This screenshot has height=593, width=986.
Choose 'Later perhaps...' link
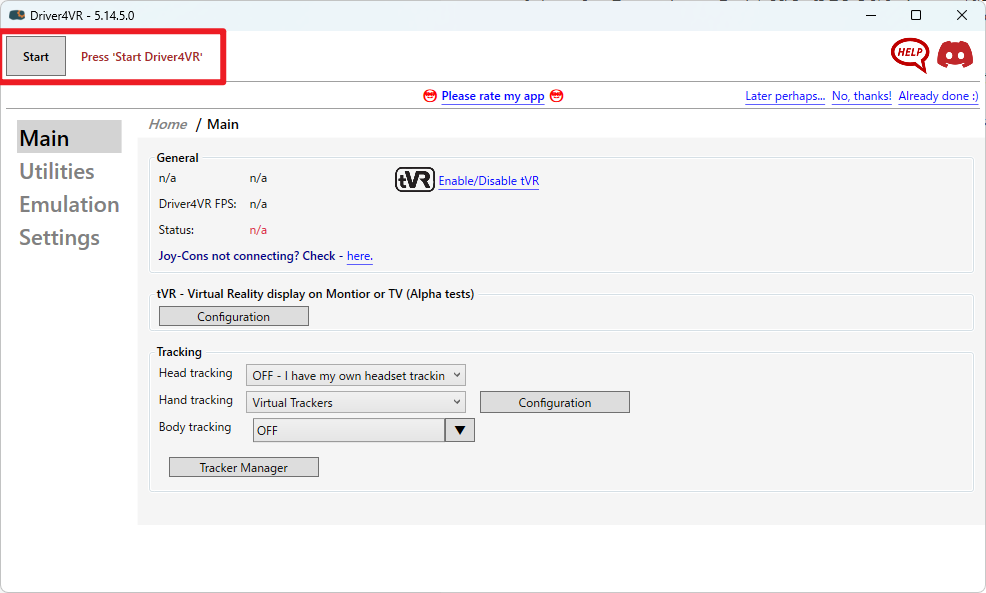pos(785,96)
